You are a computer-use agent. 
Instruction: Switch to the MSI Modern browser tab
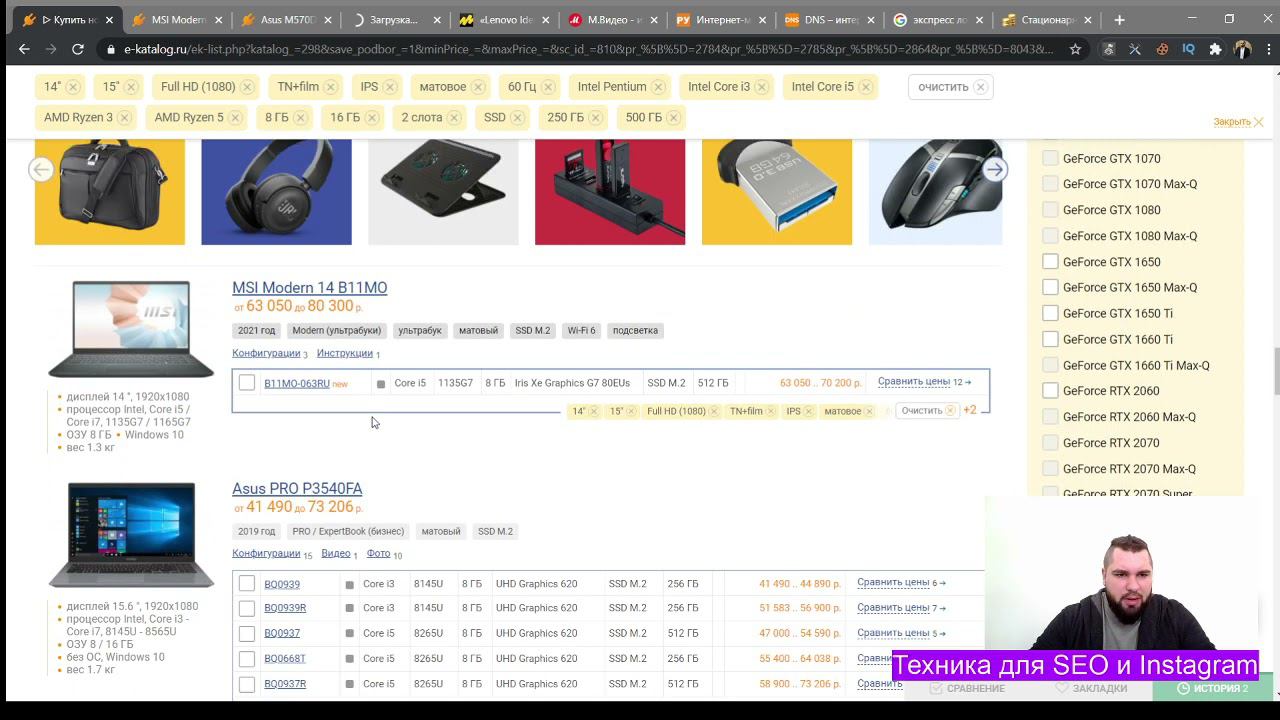pyautogui.click(x=179, y=20)
